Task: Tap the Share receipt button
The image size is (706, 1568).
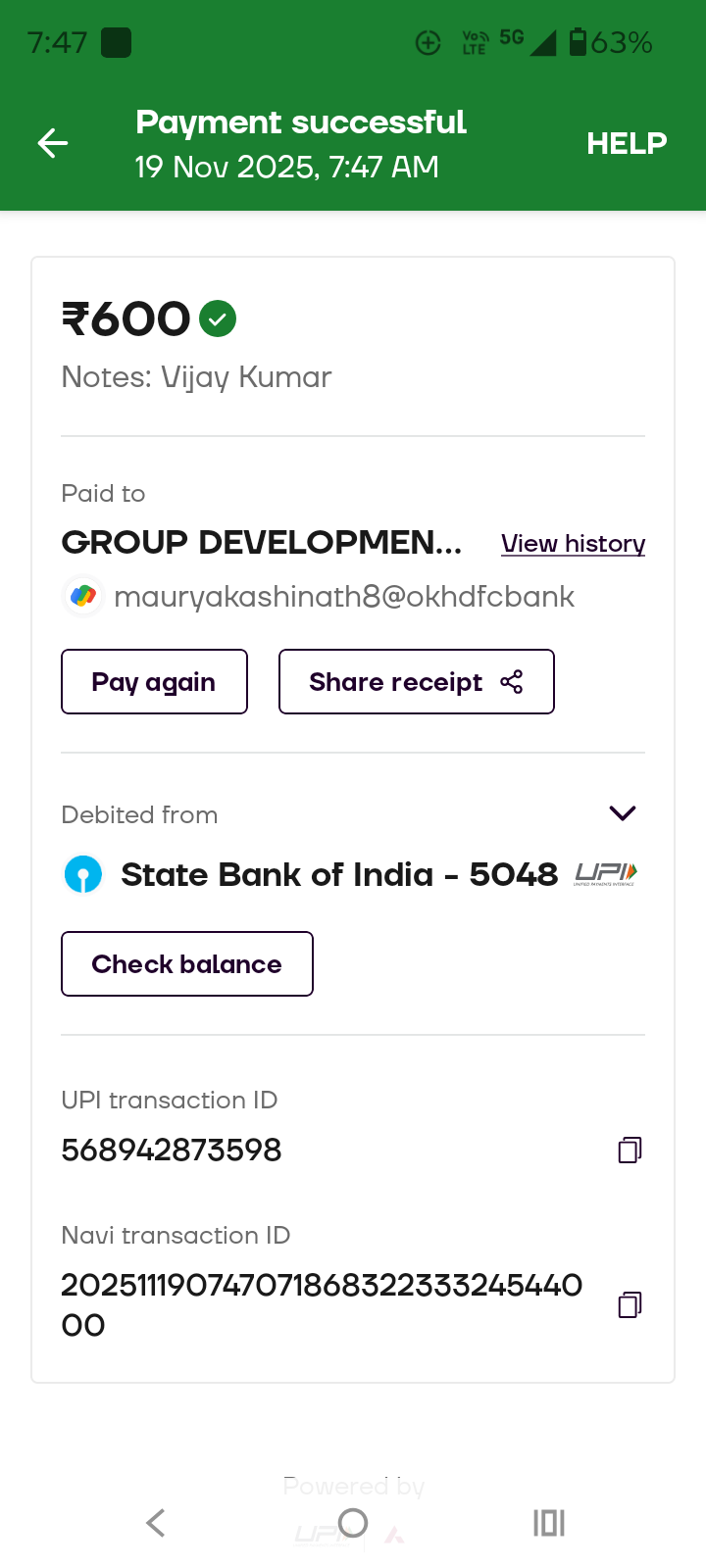Action: (416, 682)
